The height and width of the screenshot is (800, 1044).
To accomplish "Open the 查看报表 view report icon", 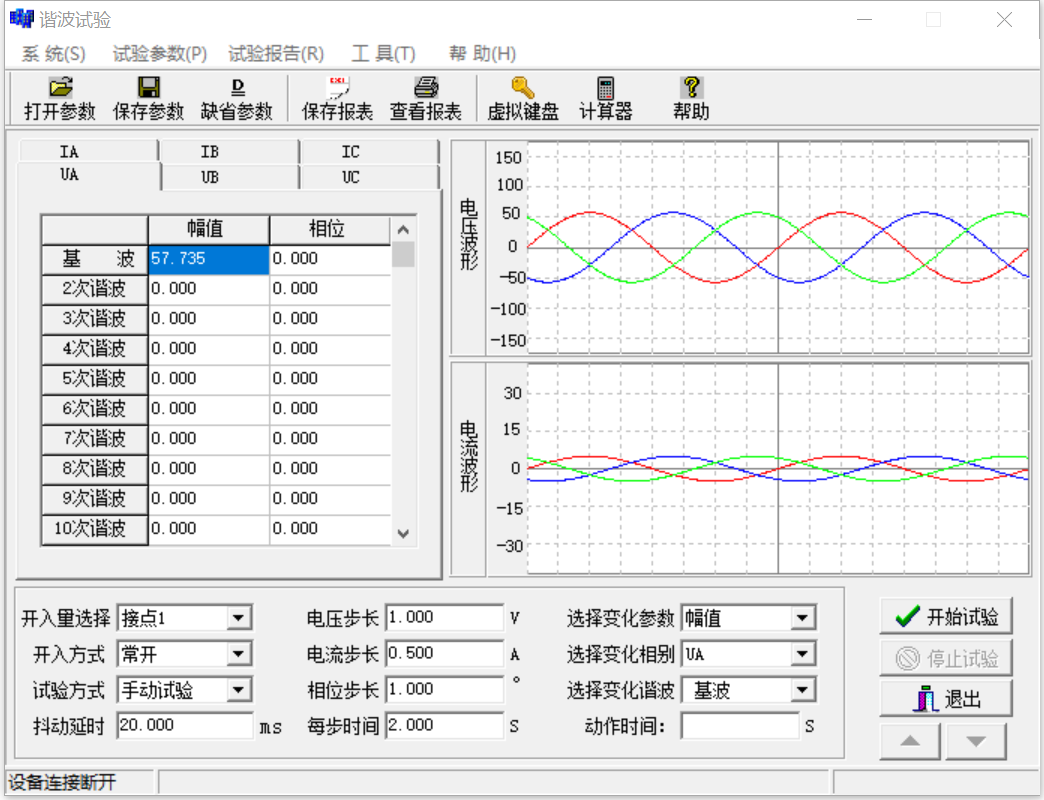I will (x=424, y=98).
